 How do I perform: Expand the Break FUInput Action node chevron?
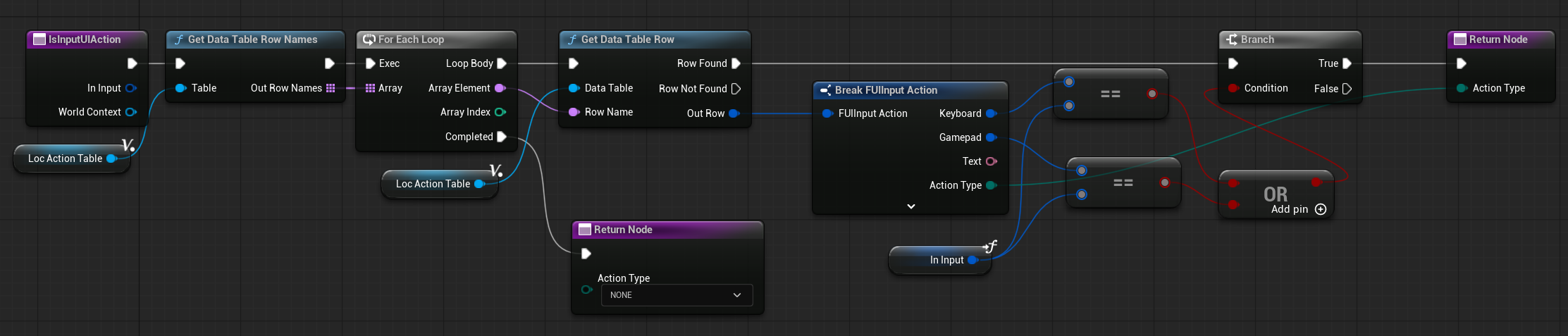point(910,206)
